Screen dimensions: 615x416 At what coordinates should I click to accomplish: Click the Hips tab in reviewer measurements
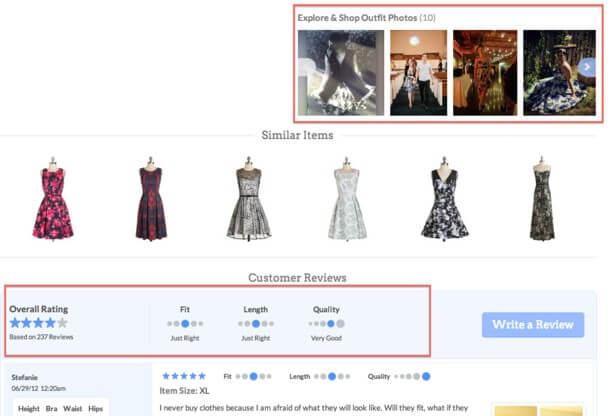96,409
